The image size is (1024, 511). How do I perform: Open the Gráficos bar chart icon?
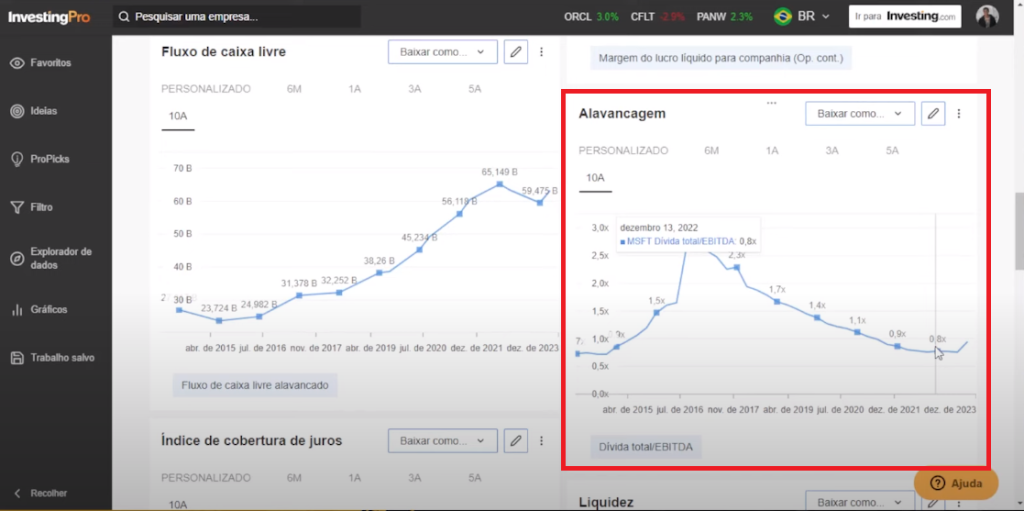coord(17,309)
